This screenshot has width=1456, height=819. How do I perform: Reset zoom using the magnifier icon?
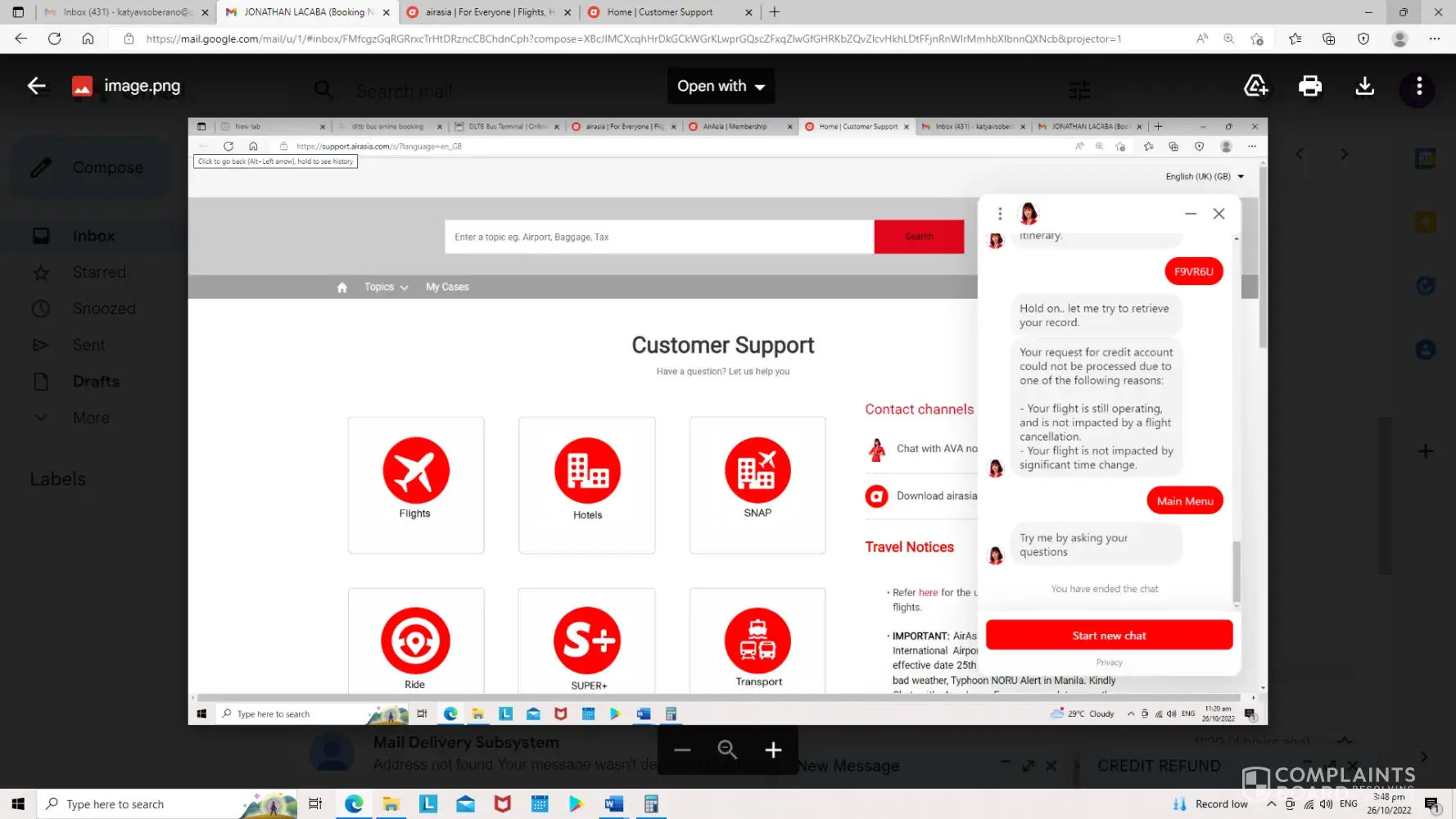727,749
